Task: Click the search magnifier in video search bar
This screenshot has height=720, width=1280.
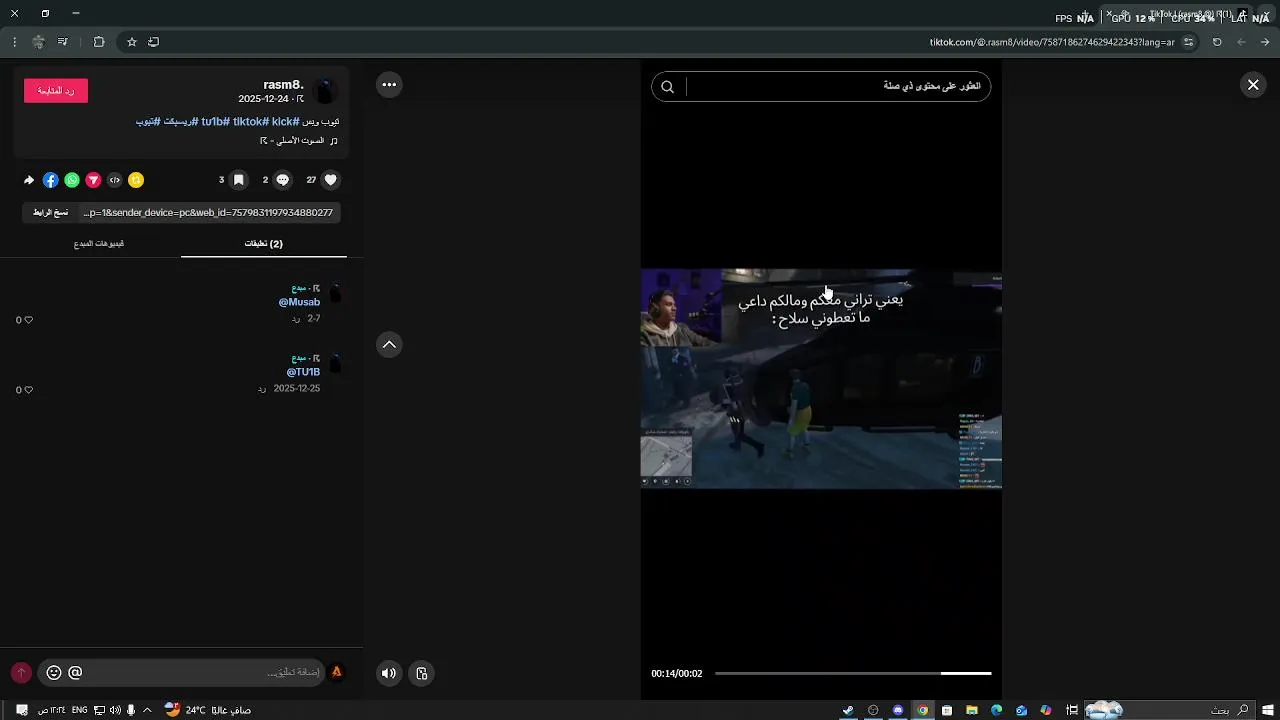Action: click(668, 87)
